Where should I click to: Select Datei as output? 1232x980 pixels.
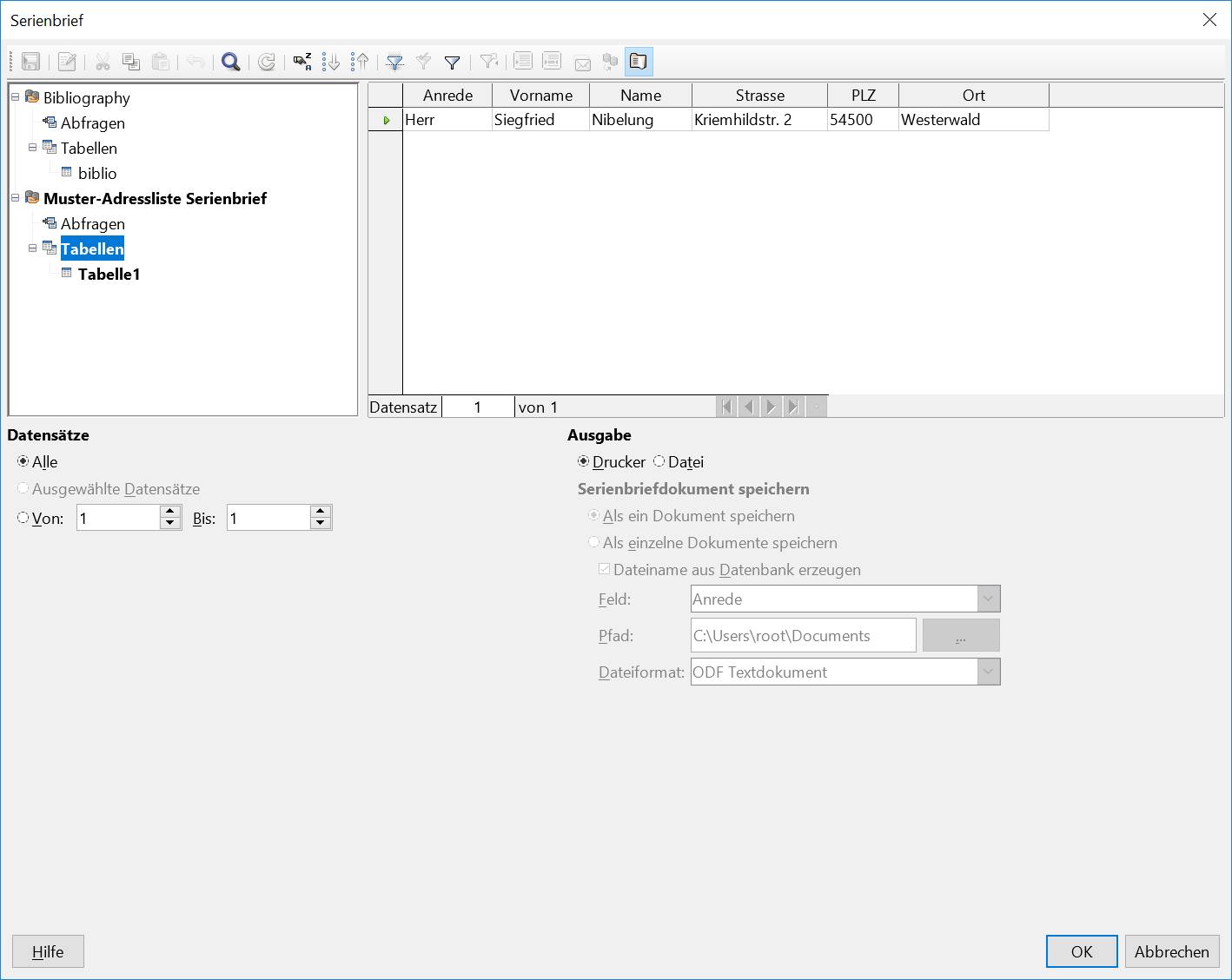[x=659, y=461]
